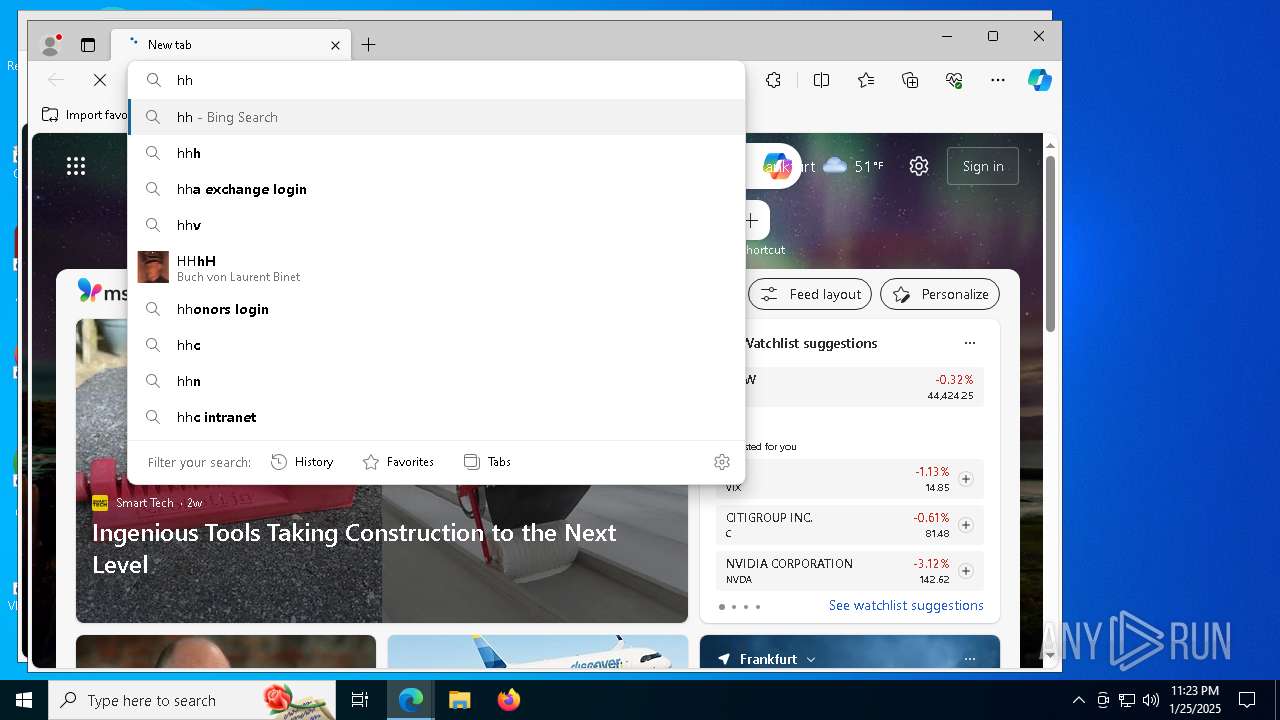Choose 'hhonors login' suggestion
This screenshot has height=720, width=1280.
pyautogui.click(x=437, y=309)
